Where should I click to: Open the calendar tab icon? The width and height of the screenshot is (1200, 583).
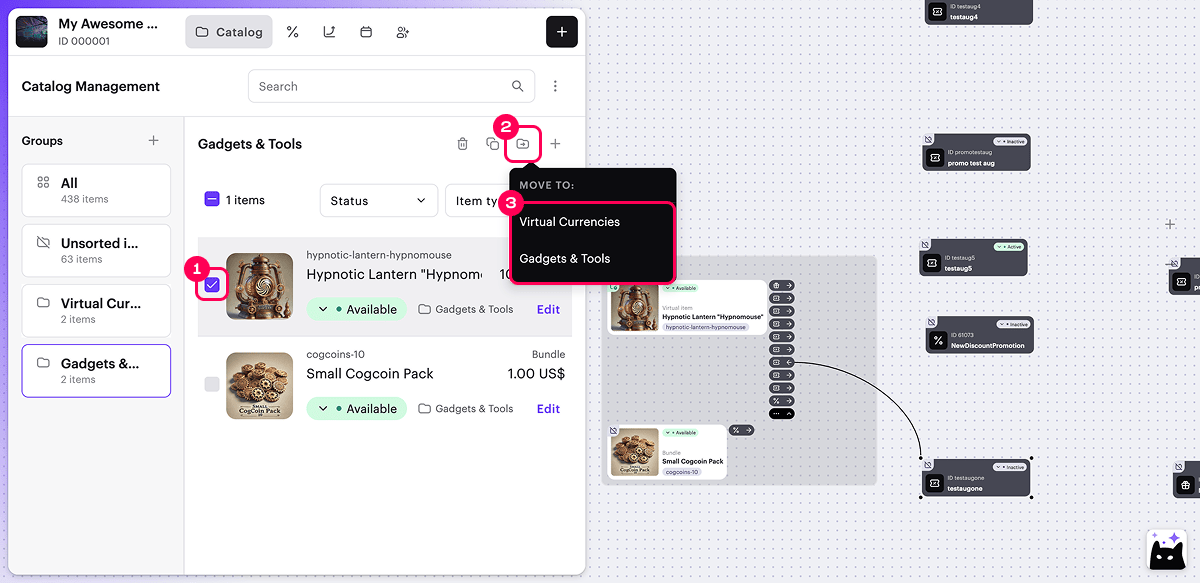[366, 32]
